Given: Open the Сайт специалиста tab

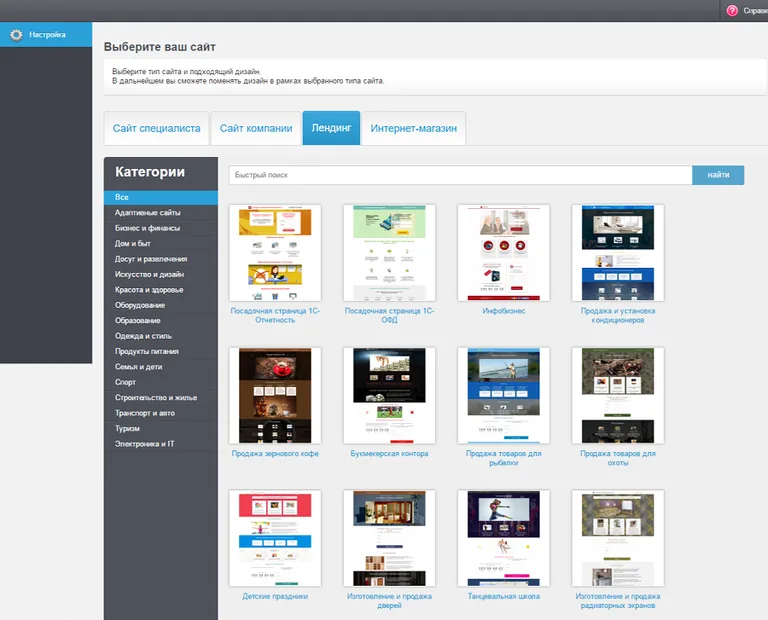Looking at the screenshot, I should pyautogui.click(x=156, y=128).
